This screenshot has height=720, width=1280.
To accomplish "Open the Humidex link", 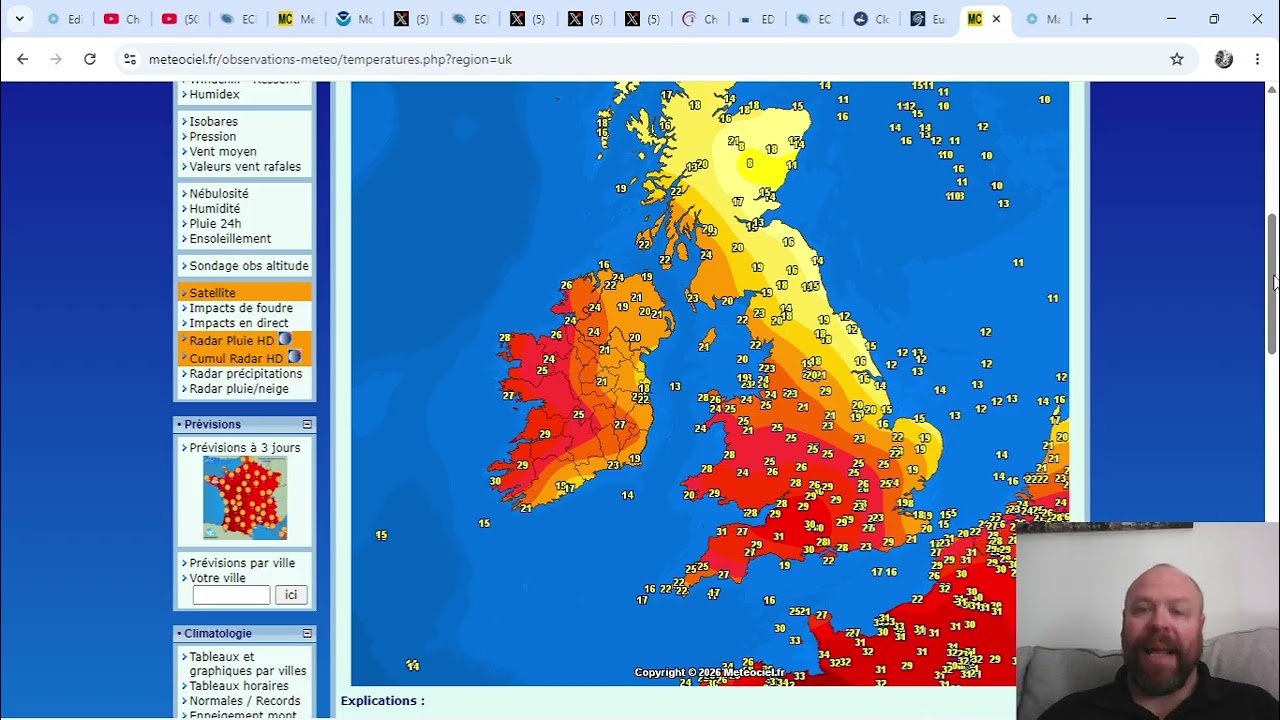I will 214,94.
